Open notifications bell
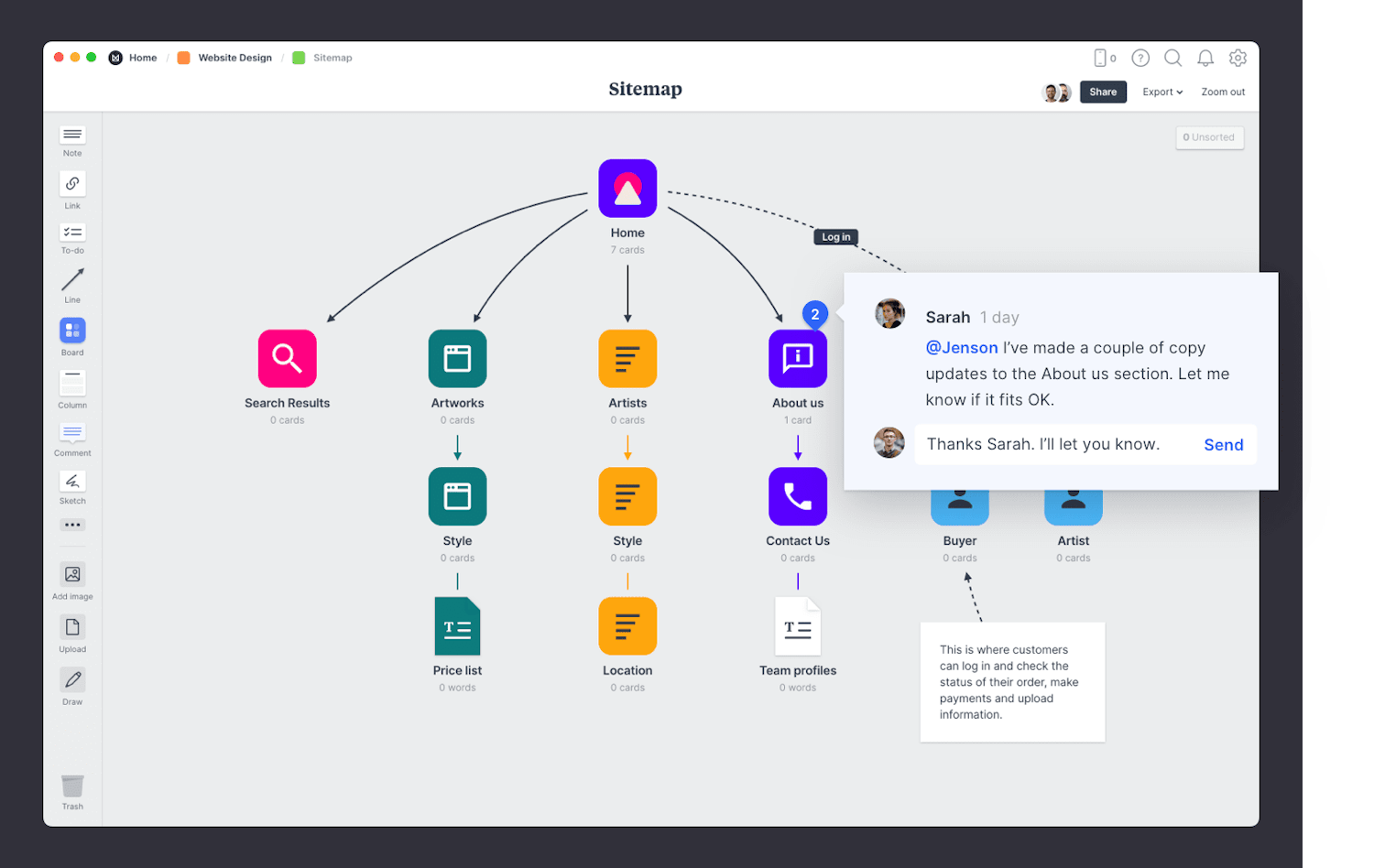This screenshot has height=868, width=1374. (1205, 58)
